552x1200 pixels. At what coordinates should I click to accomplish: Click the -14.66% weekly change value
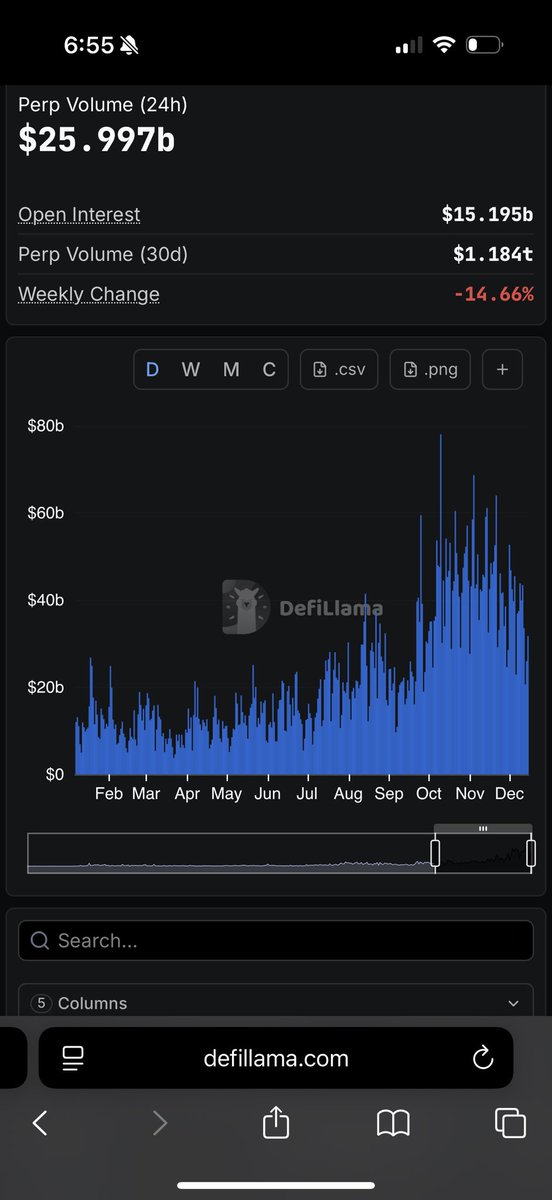[x=493, y=294]
